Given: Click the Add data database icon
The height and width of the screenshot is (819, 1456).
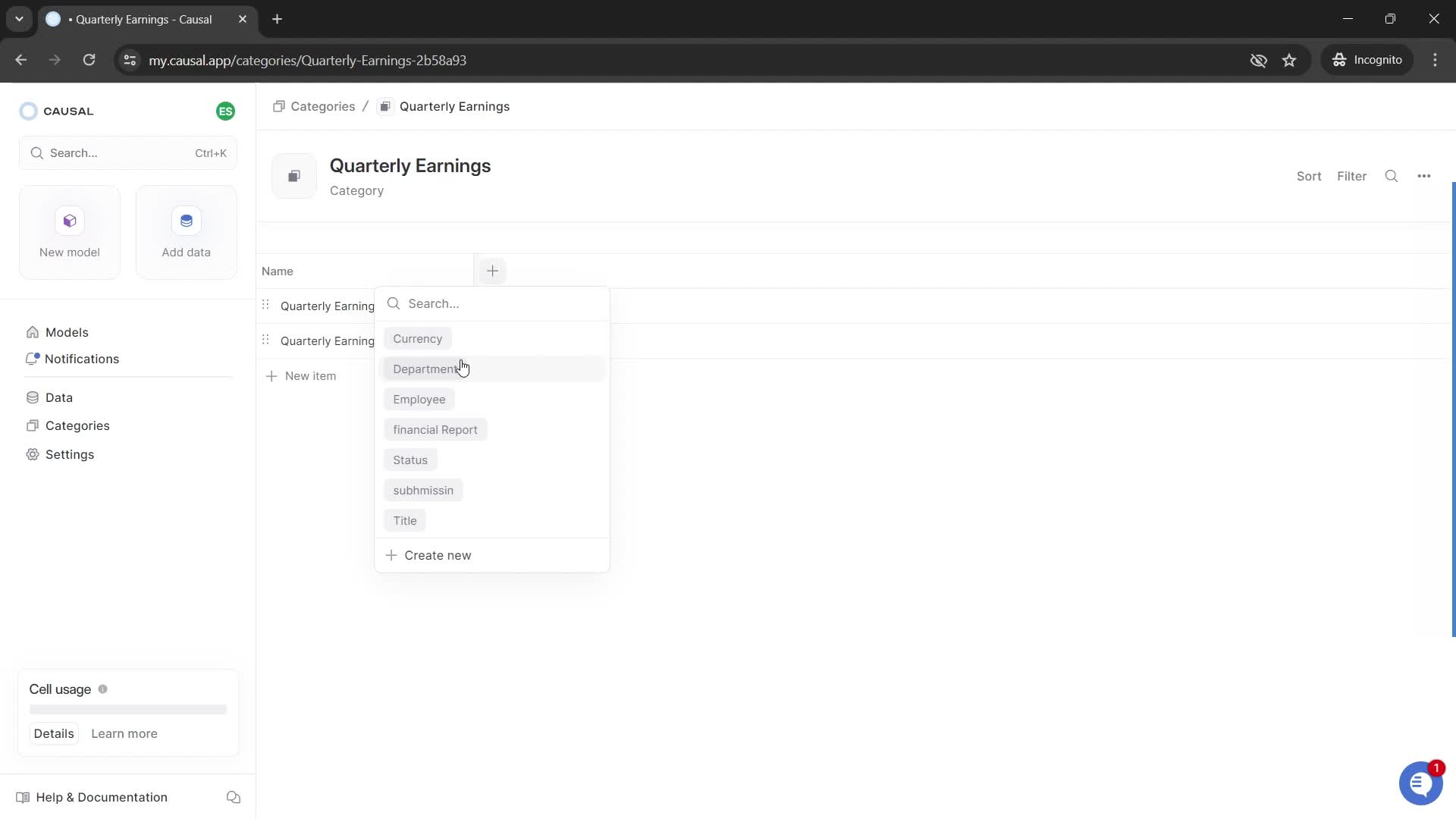Looking at the screenshot, I should (187, 221).
